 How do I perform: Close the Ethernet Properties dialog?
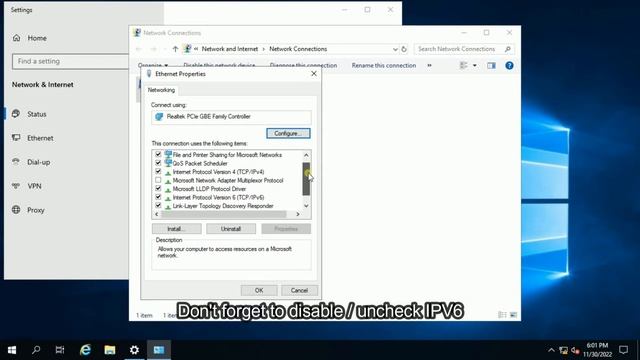tap(313, 74)
